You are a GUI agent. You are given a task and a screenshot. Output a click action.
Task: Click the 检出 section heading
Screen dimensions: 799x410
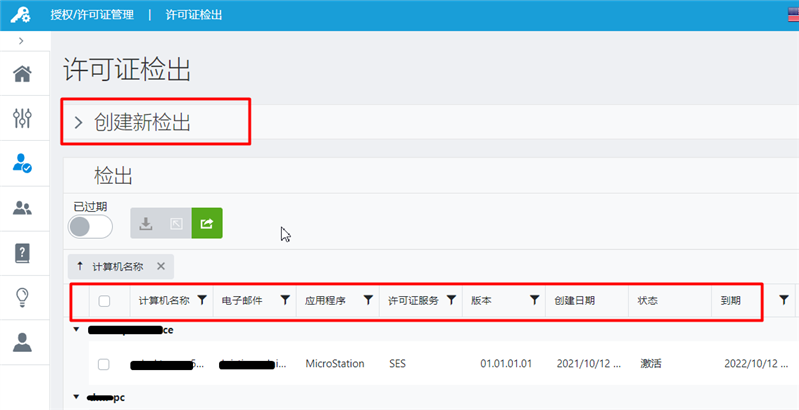tap(113, 176)
